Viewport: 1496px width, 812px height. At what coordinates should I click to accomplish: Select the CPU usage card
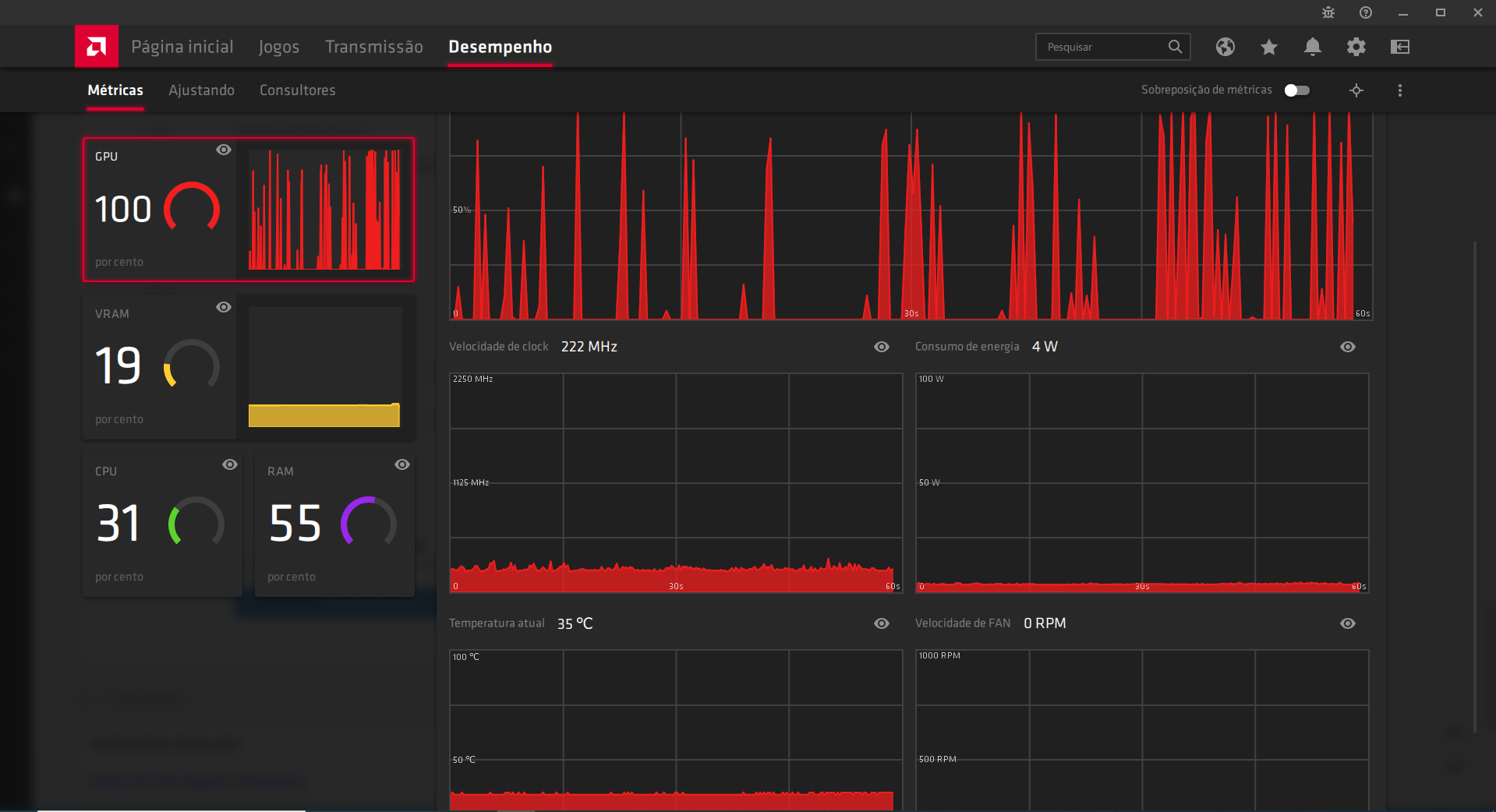(162, 524)
